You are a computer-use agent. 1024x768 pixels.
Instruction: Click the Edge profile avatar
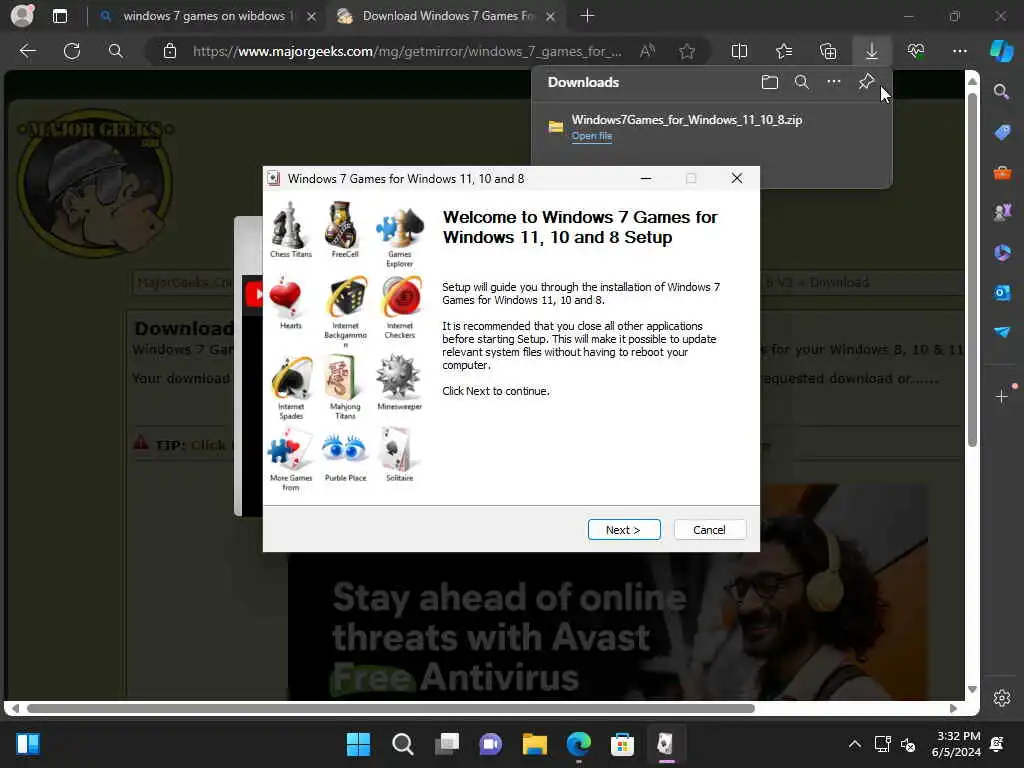click(x=23, y=16)
